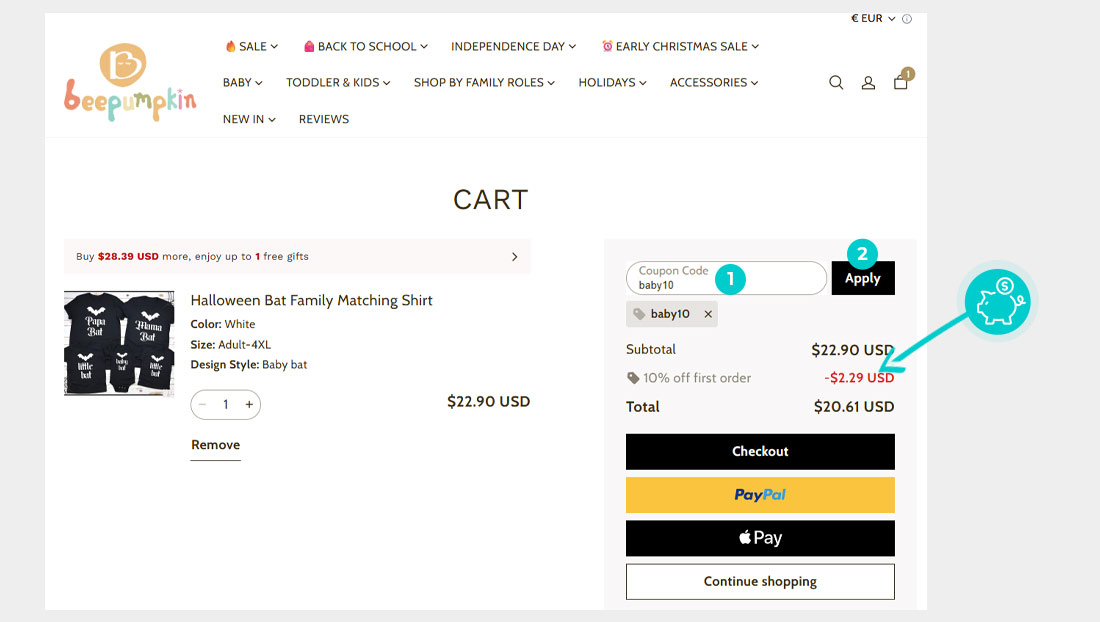Focus the Coupon Code input field
This screenshot has height=622, width=1100.
point(726,278)
